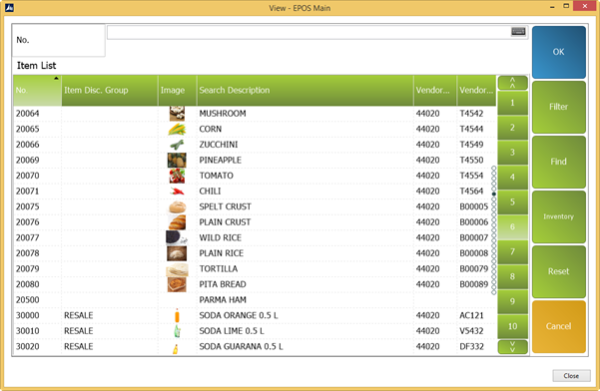Viewport: 600px width, 391px height.
Task: Focus the No. search input field
Action: (x=318, y=32)
